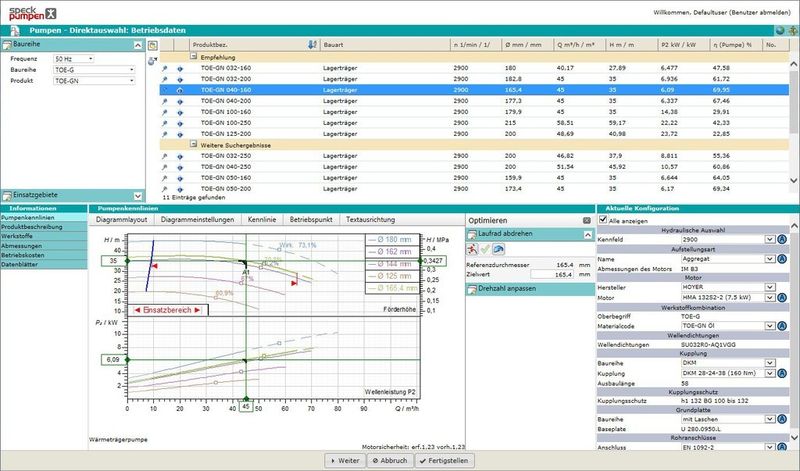Toggle visibility eye for TOE-GN 100-160
The height and width of the screenshot is (471, 800).
tap(180, 112)
